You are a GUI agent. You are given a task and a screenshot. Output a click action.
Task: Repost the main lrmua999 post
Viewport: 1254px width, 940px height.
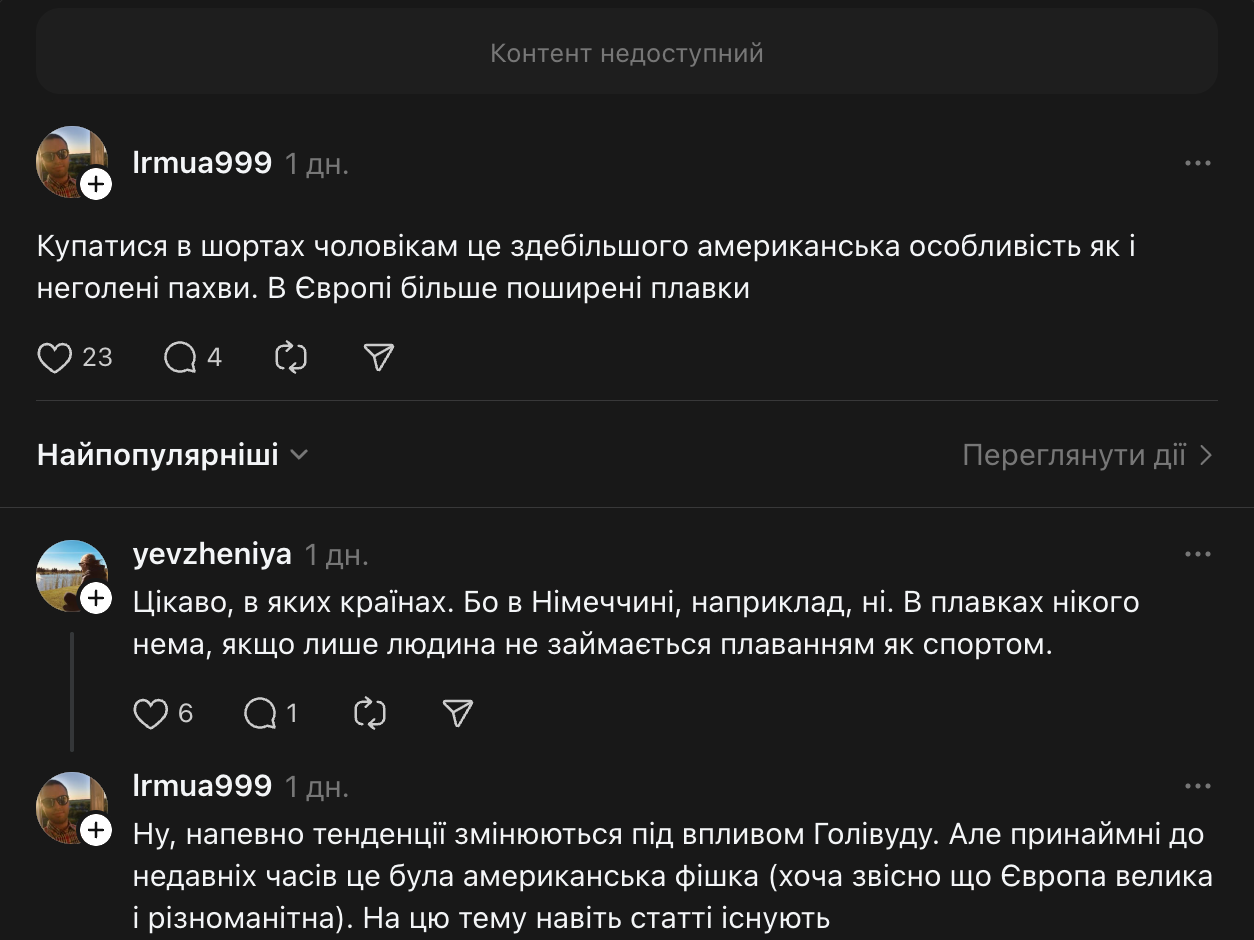[290, 358]
